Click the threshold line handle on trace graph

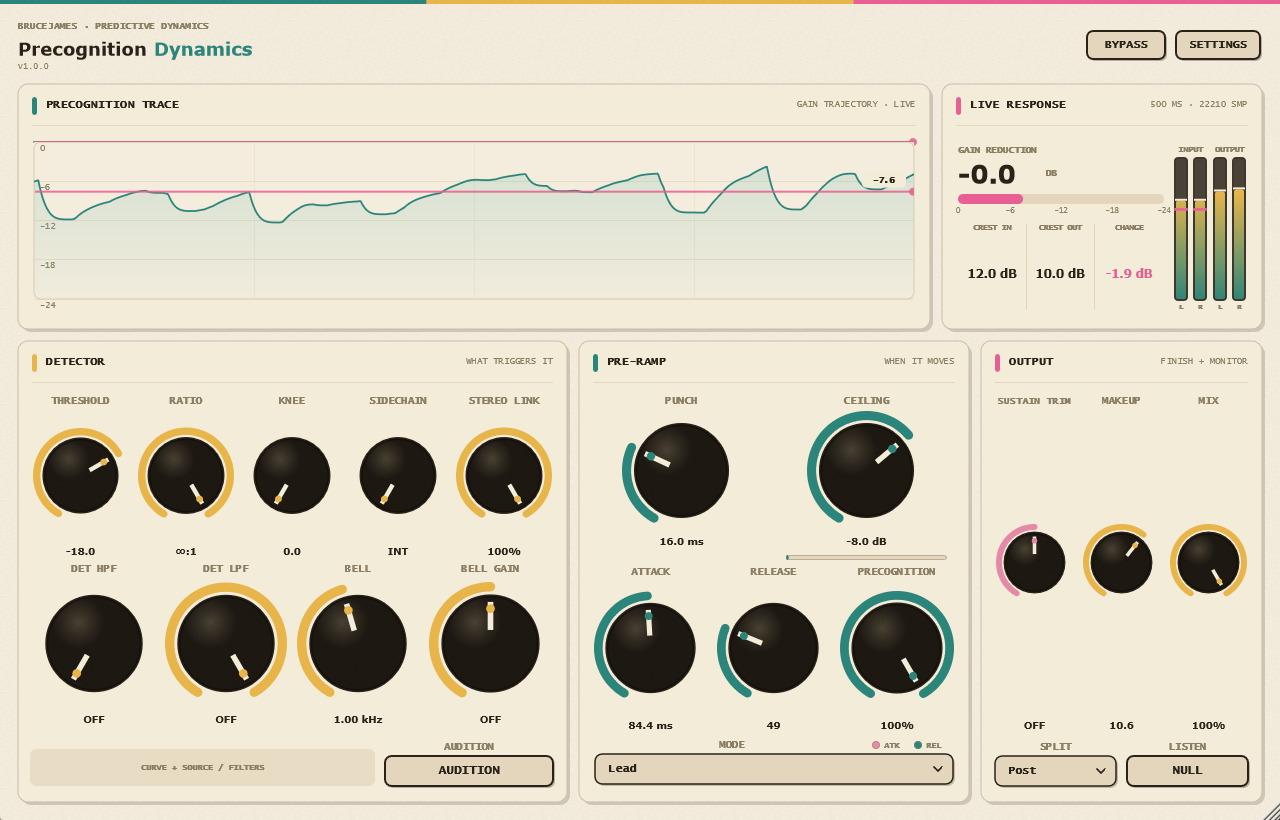click(912, 191)
